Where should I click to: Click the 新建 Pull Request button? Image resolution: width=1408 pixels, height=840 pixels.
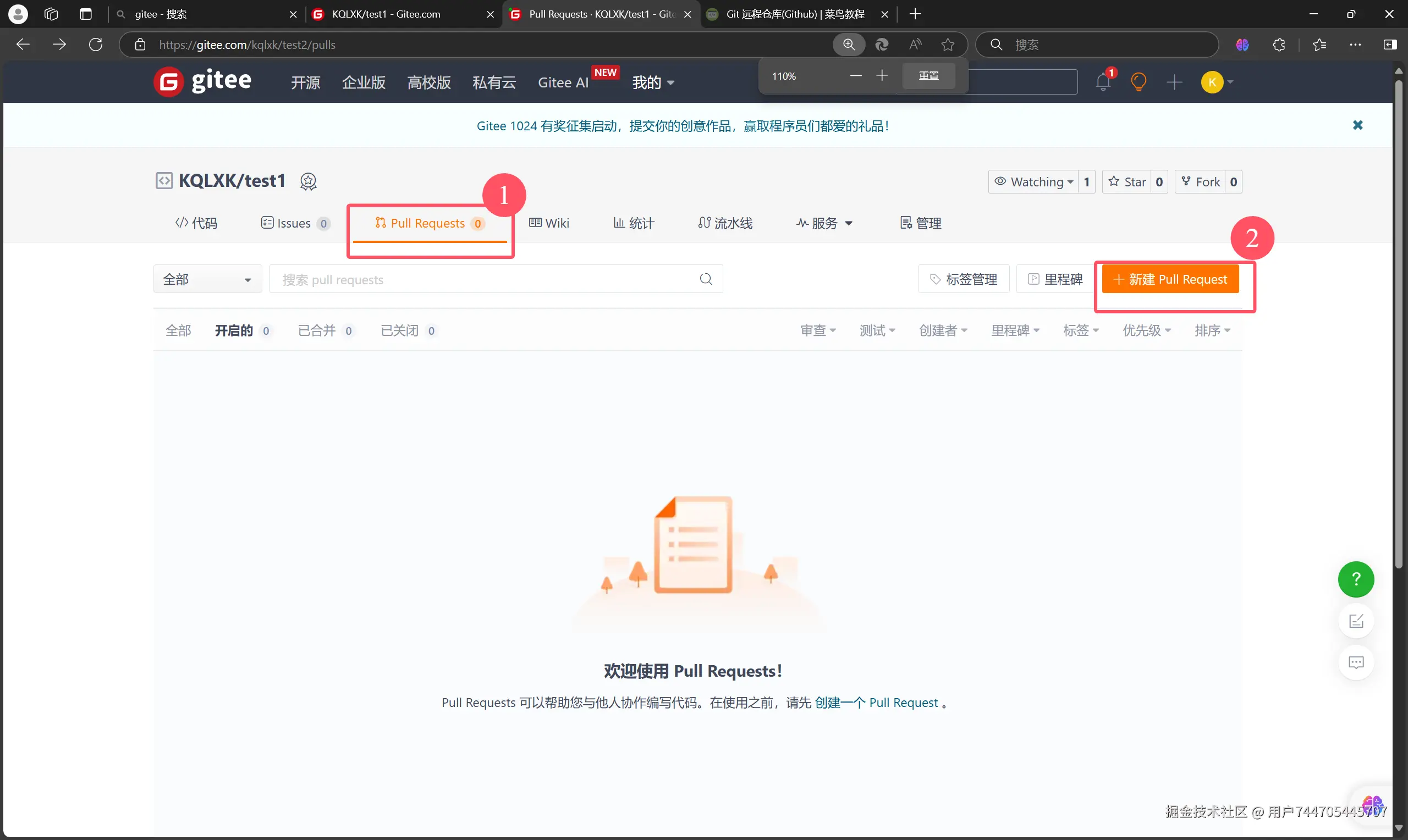1170,279
